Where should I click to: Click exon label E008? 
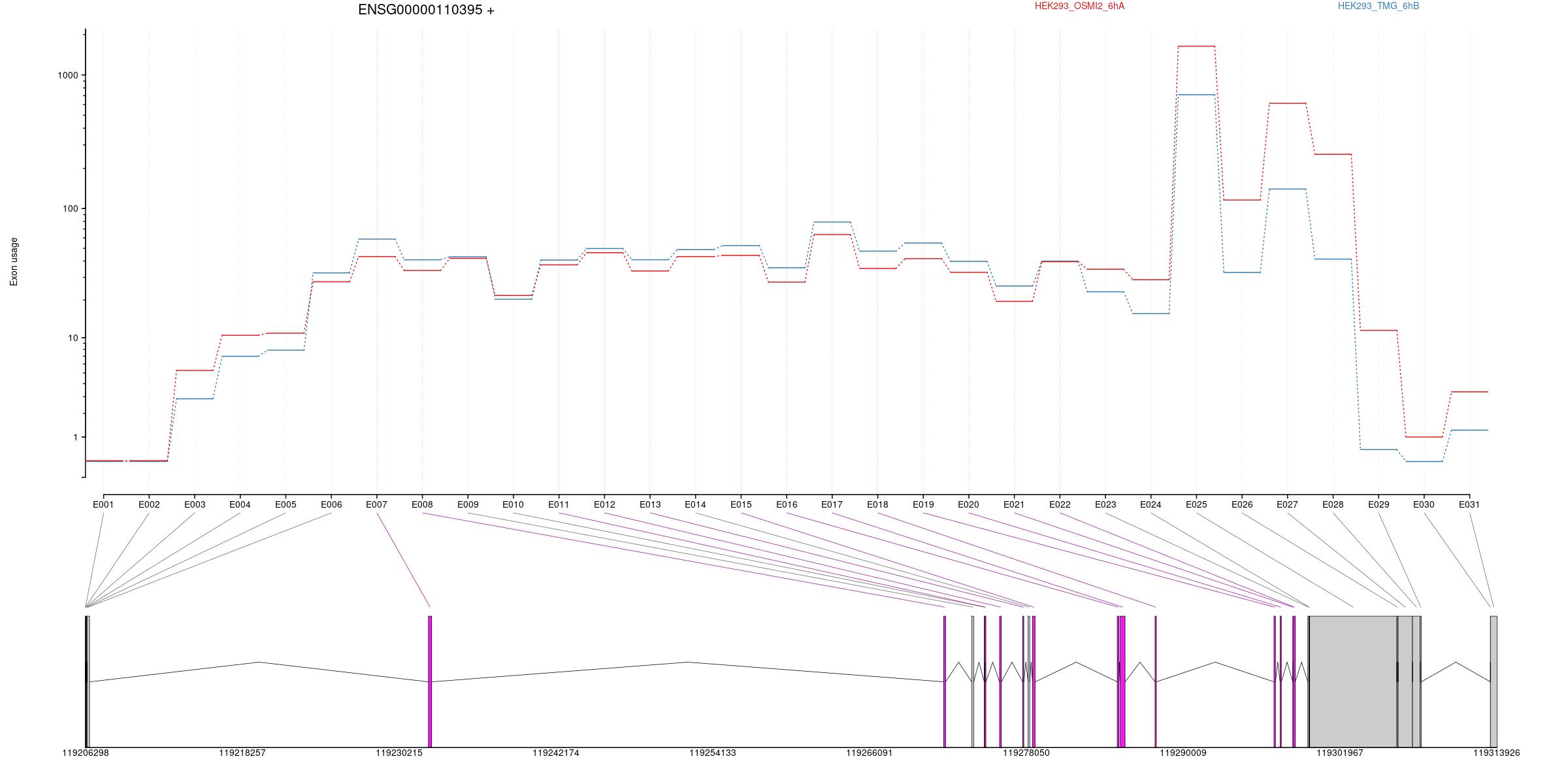point(422,504)
